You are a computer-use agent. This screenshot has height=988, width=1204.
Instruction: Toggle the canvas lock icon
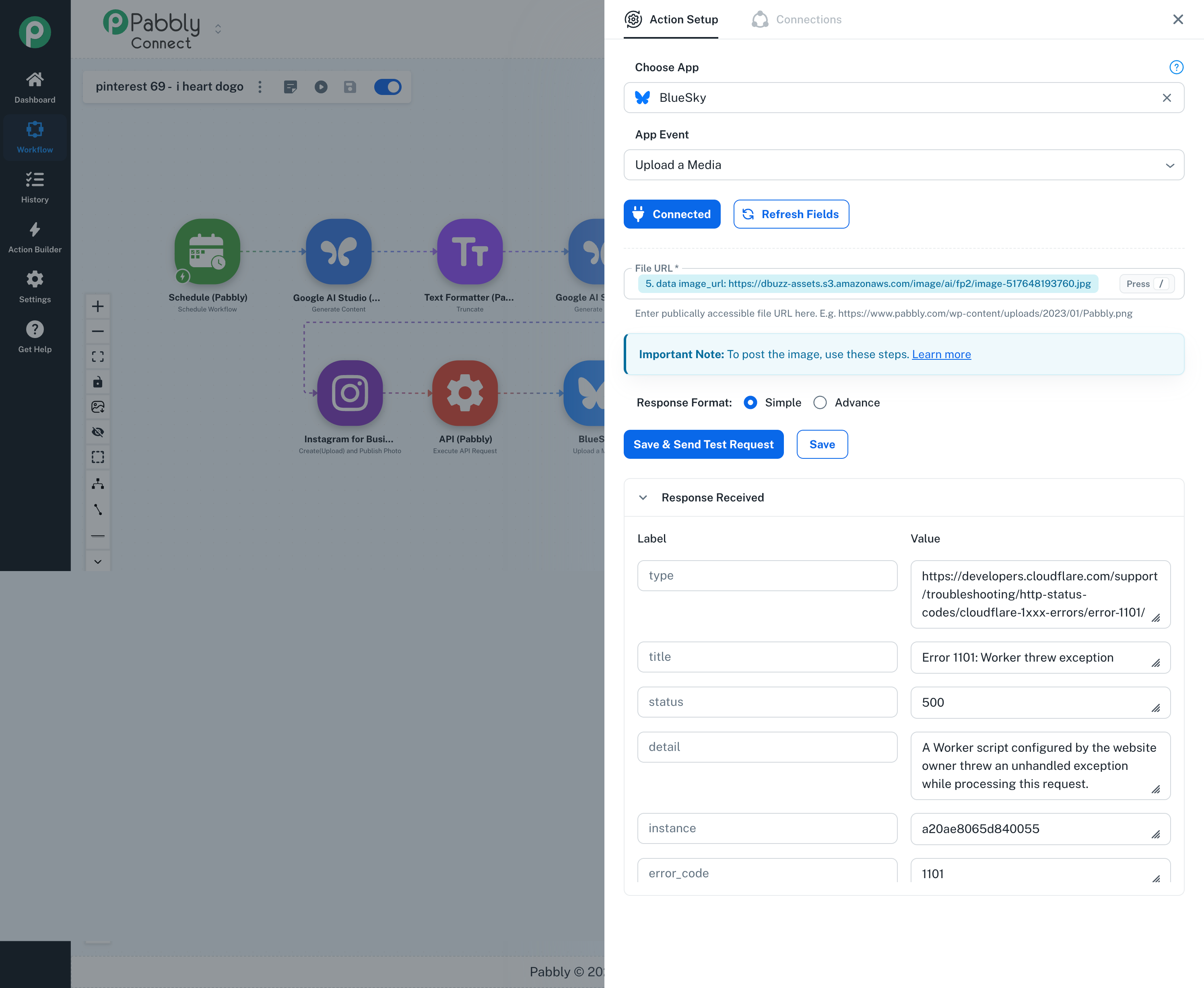98,381
